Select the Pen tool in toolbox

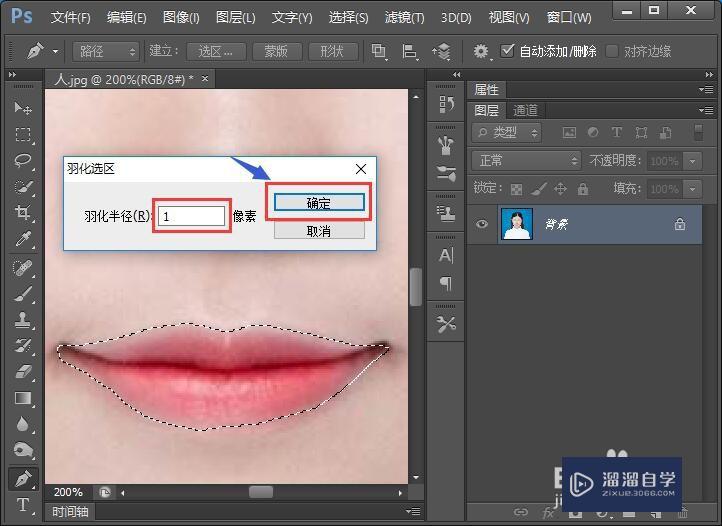click(x=23, y=479)
